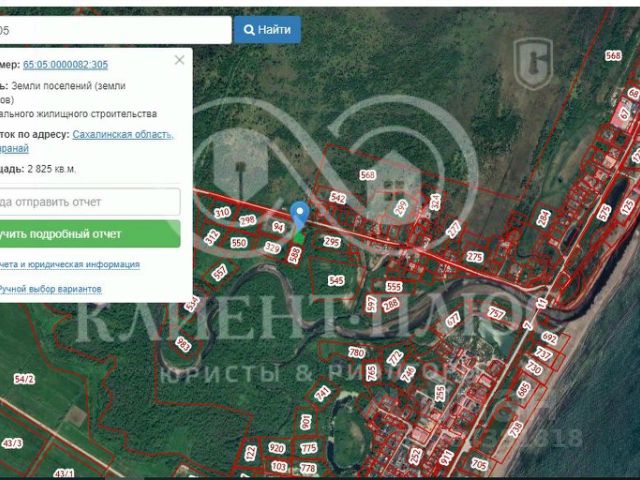
Task: Select parcel label 329
Action: point(272,247)
